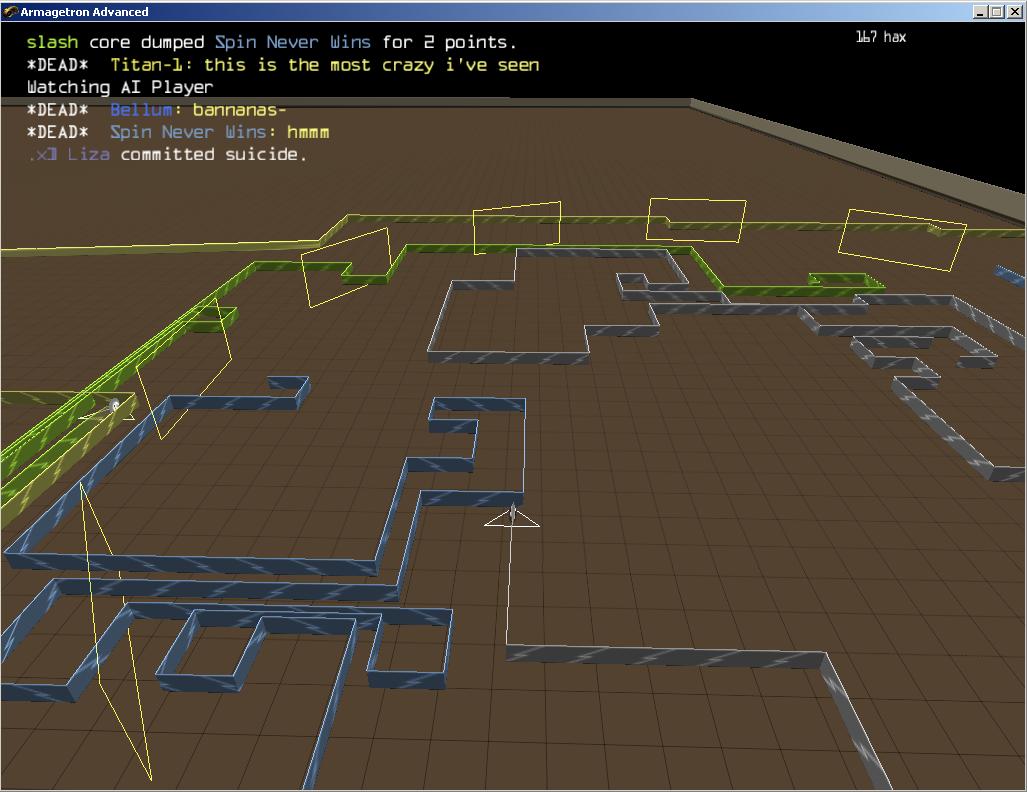Close the Armagetron Advanced window
Viewport: 1027px width, 792px height.
[1014, 12]
